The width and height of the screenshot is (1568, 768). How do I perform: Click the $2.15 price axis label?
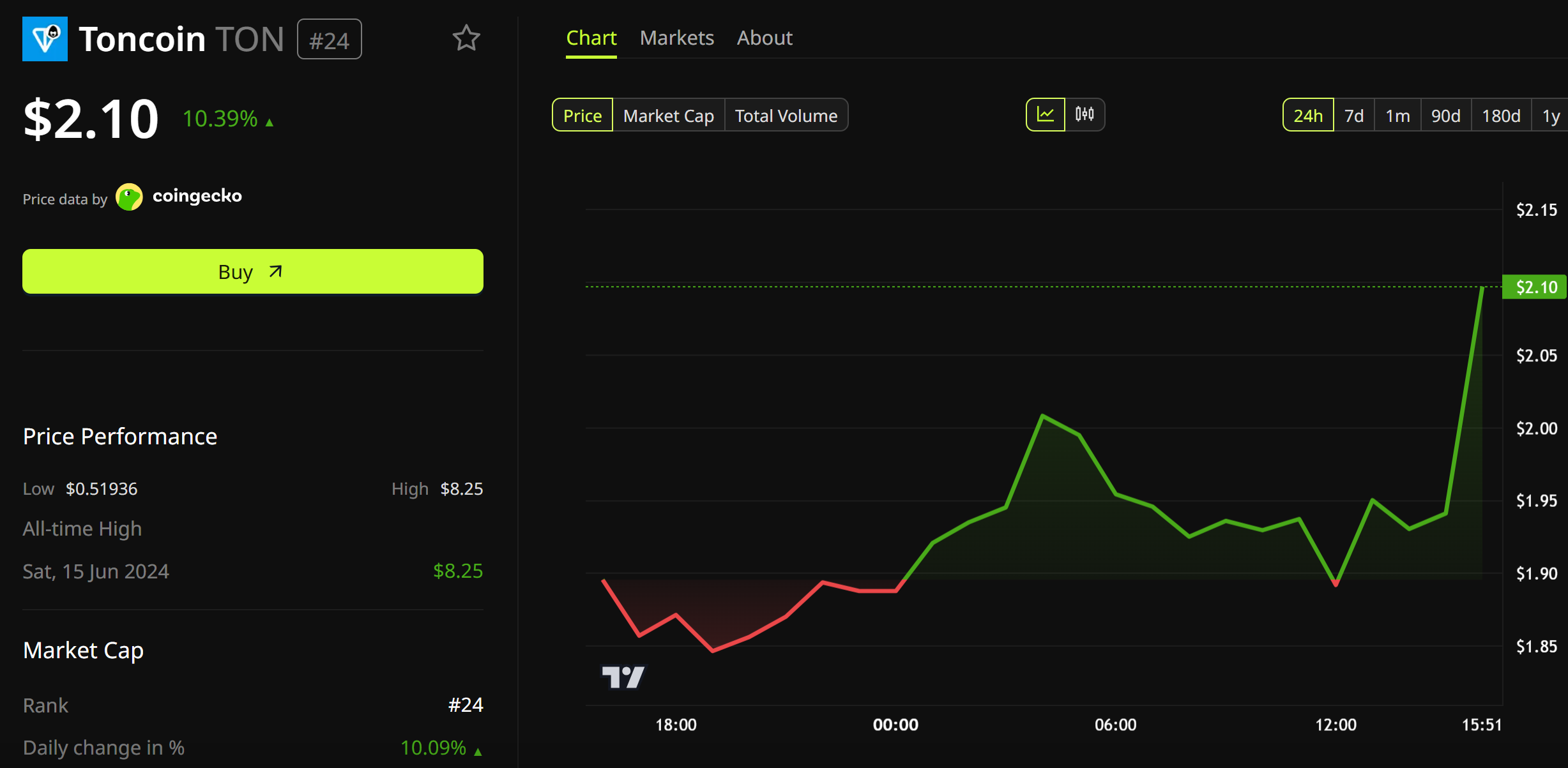click(1537, 210)
